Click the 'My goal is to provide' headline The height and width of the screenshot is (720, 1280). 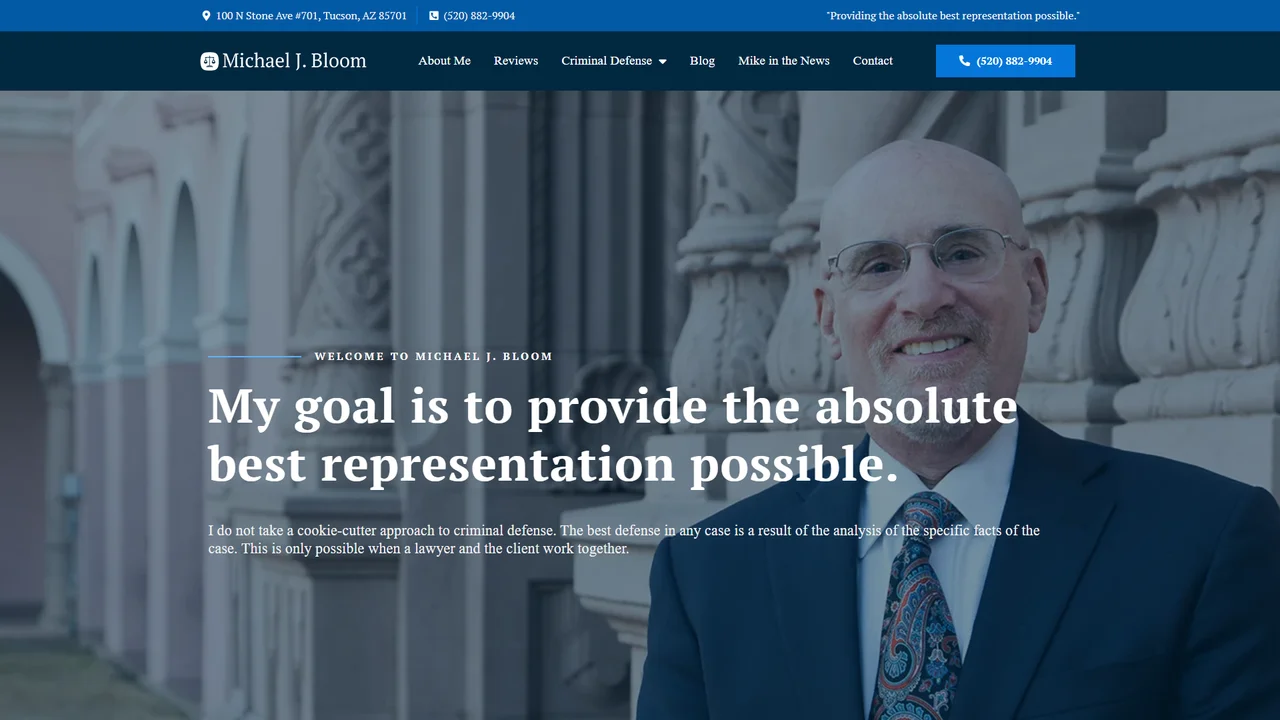[x=613, y=435]
